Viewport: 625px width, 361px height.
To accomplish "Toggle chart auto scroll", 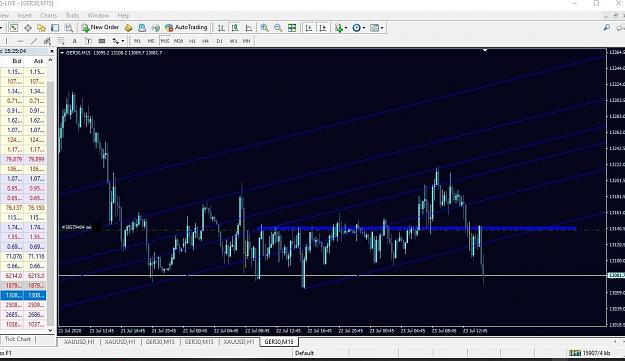I will click(x=309, y=28).
